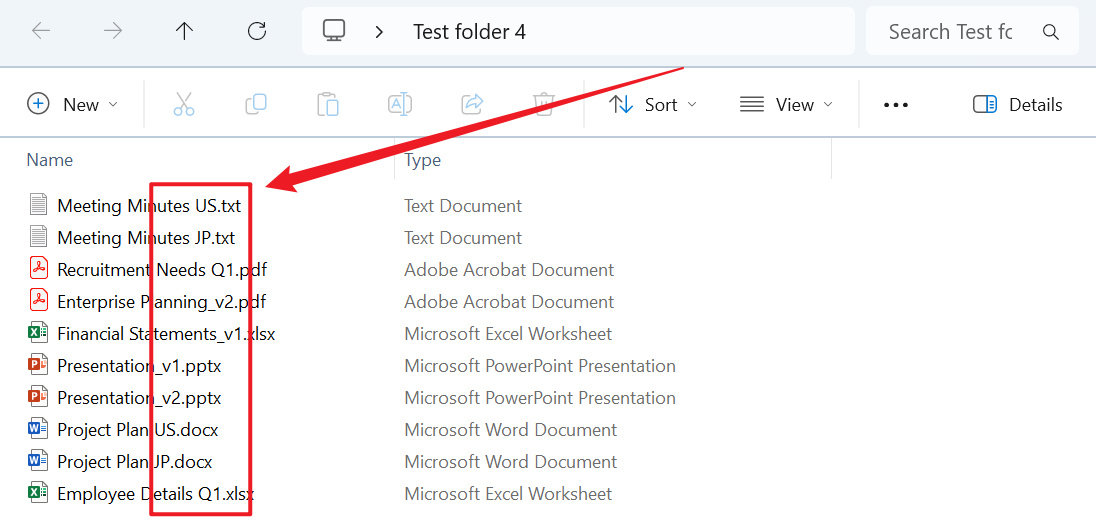The width and height of the screenshot is (1096, 532).
Task: Click the Forward navigation arrow
Action: click(x=113, y=31)
